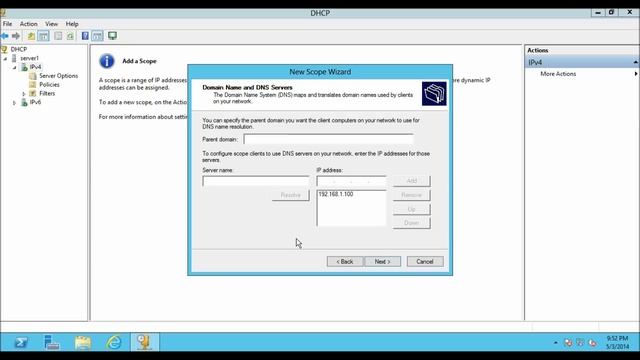Toggle the show/hide action pane icon

(x=97, y=36)
